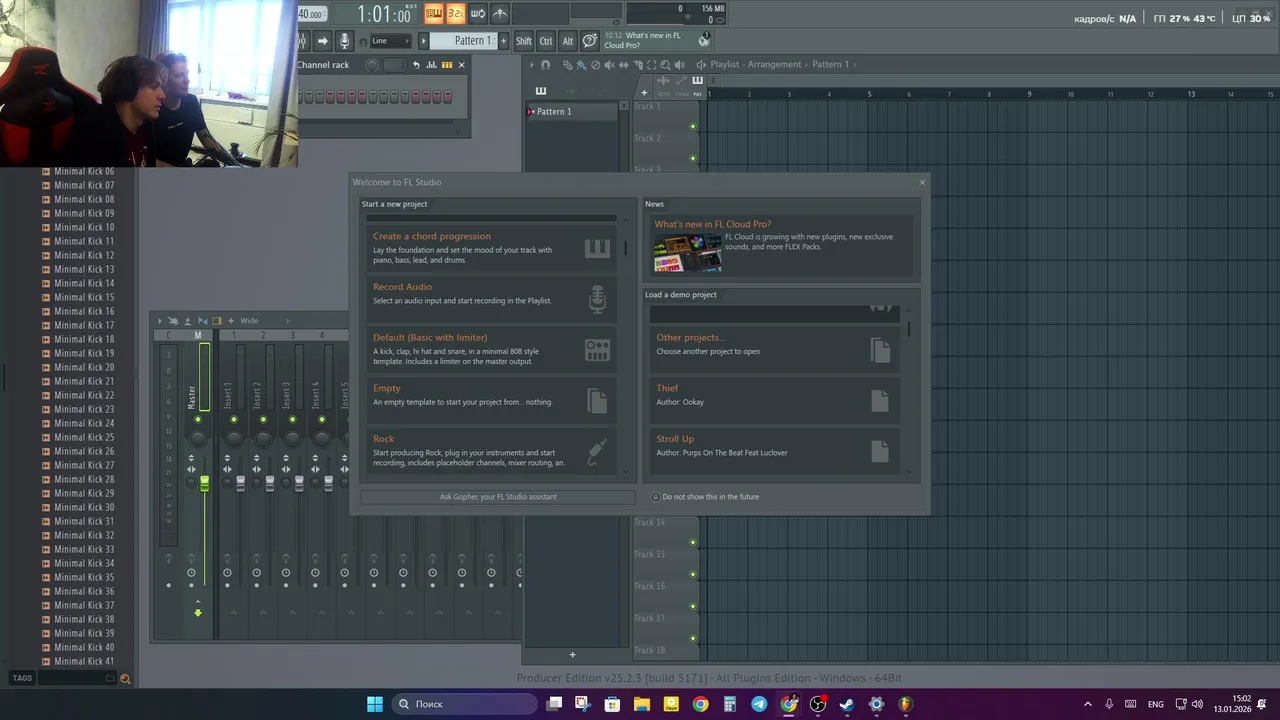Select Pattern 1 in picker list

[572, 112]
